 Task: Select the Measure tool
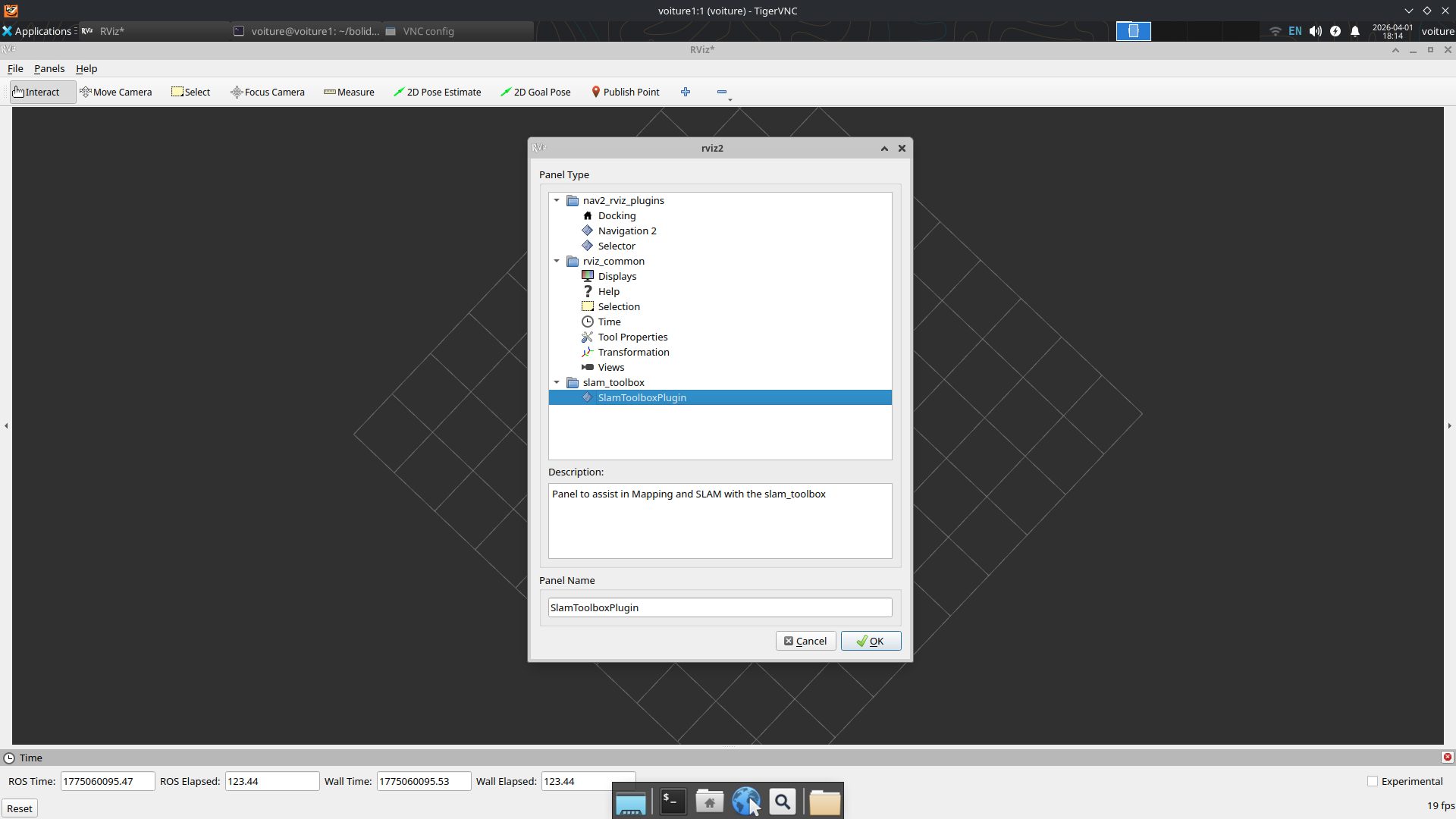349,92
